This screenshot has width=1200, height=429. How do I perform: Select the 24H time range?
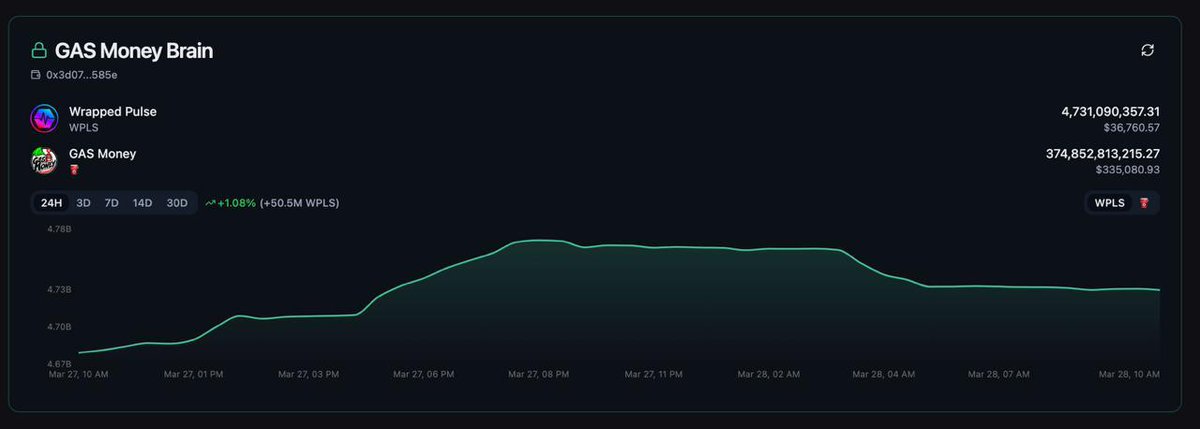(52, 203)
